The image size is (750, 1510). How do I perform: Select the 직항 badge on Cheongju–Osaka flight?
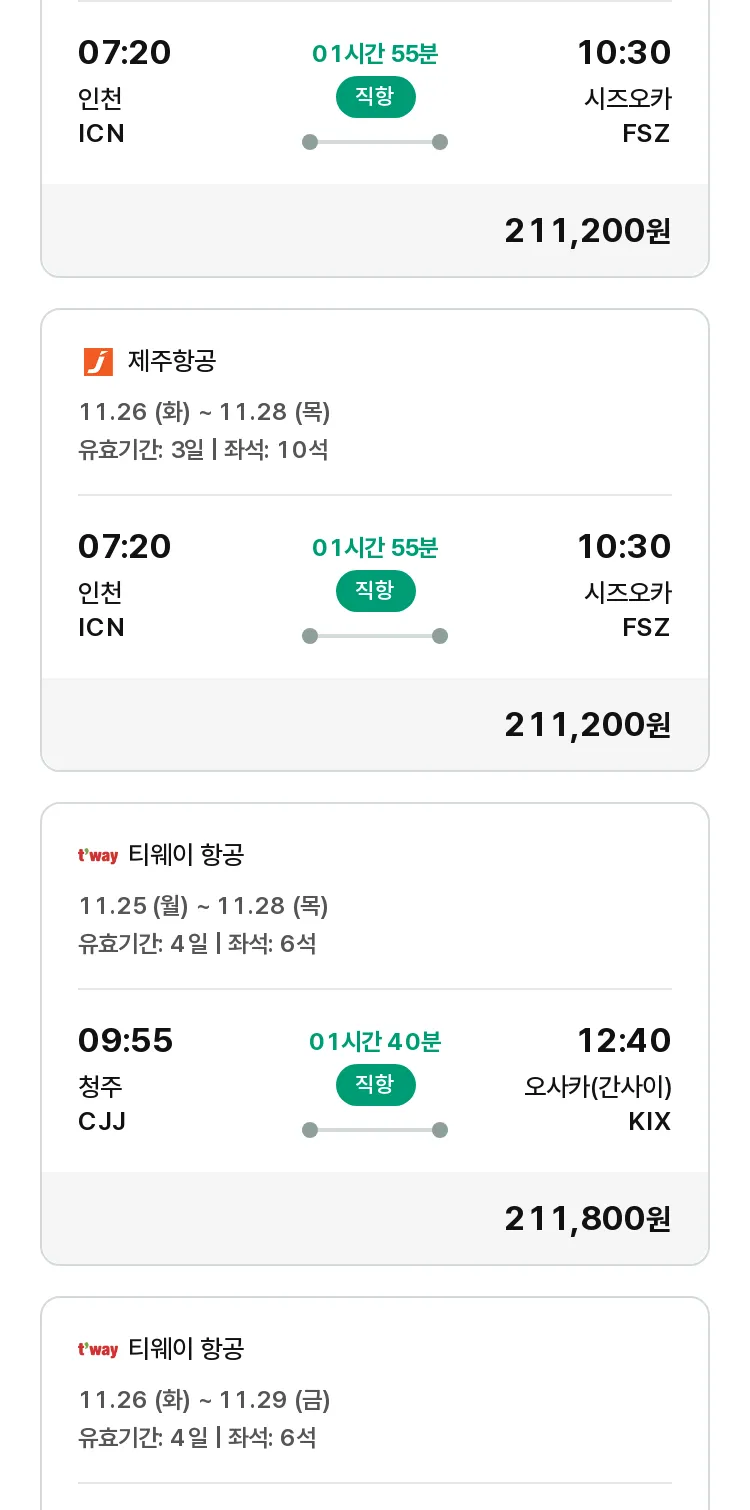(x=375, y=1085)
